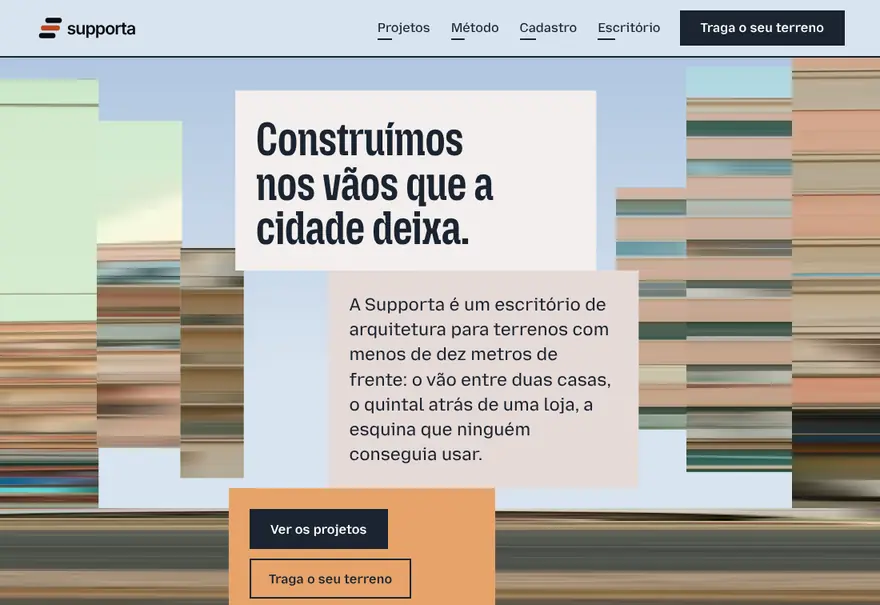Click the Ver os projetos button
This screenshot has height=605, width=880.
(x=318, y=529)
